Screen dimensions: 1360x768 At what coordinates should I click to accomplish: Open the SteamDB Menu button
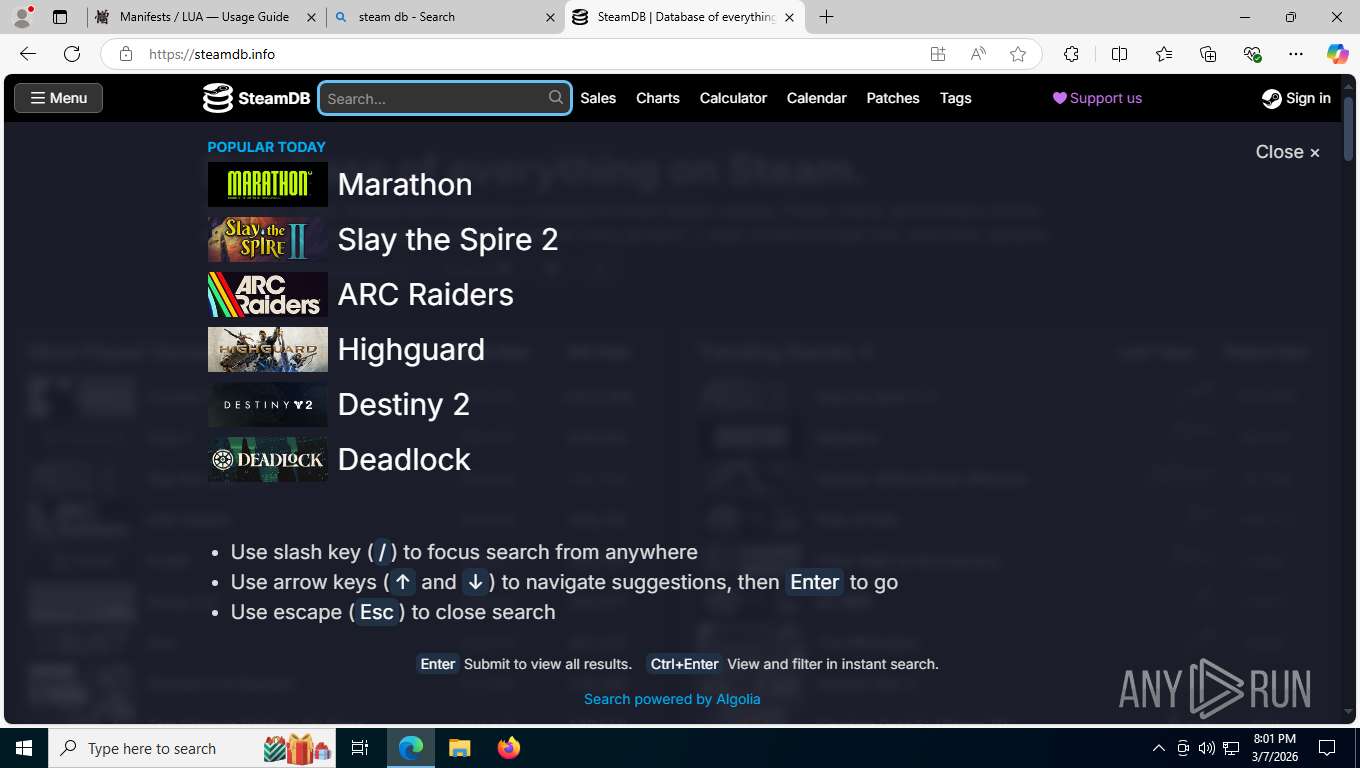tap(58, 98)
